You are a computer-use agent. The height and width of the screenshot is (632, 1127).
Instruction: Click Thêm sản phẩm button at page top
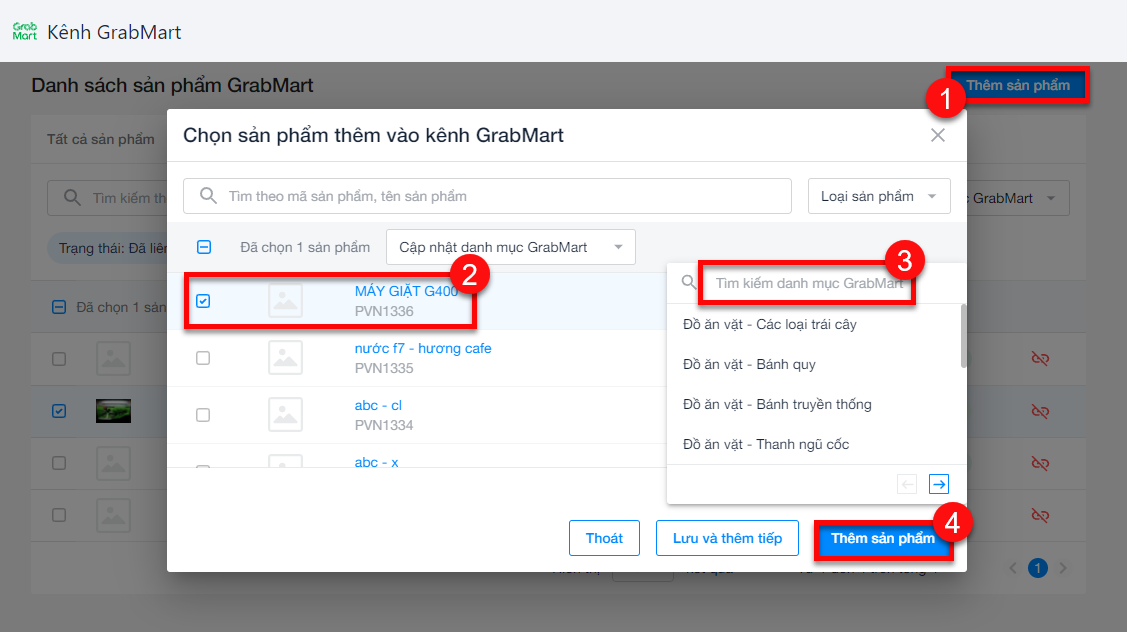coord(1018,86)
